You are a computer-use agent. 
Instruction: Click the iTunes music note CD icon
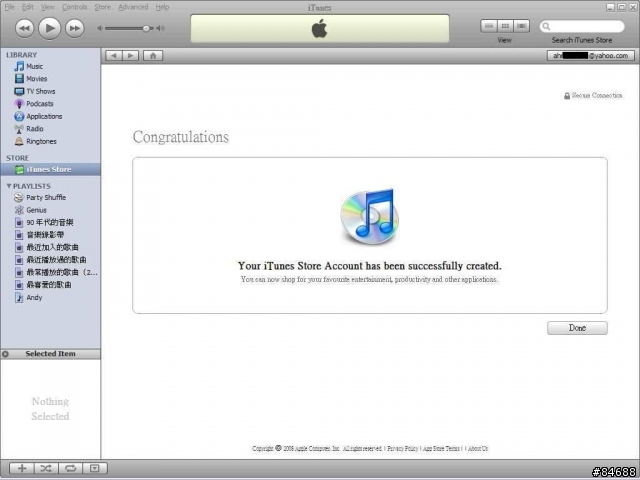point(370,216)
